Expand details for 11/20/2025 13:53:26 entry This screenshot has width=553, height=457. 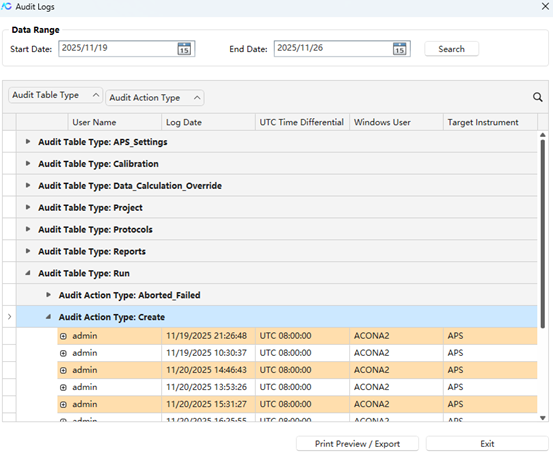tap(63, 387)
